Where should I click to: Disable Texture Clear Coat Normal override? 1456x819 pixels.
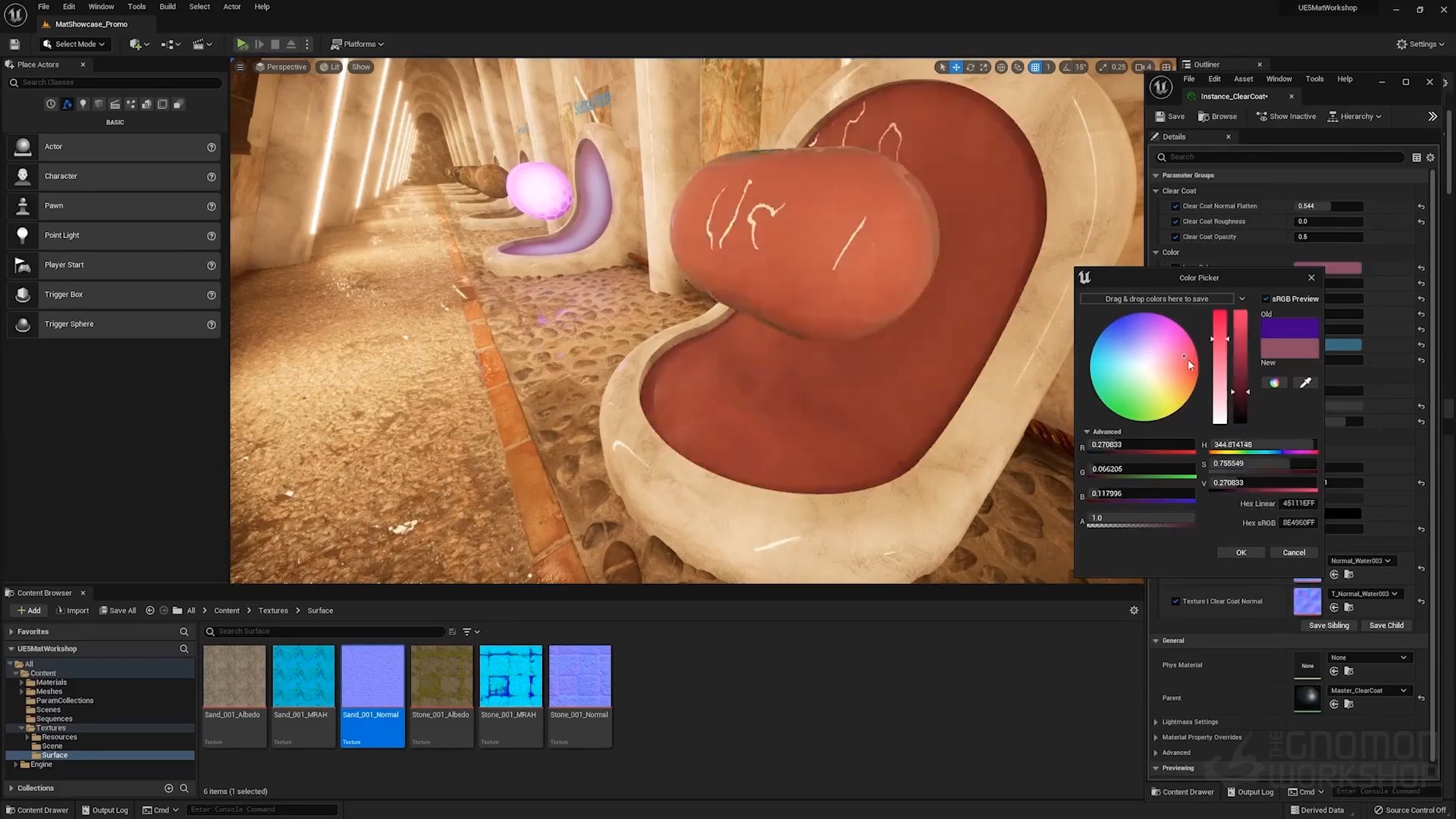(x=1175, y=601)
